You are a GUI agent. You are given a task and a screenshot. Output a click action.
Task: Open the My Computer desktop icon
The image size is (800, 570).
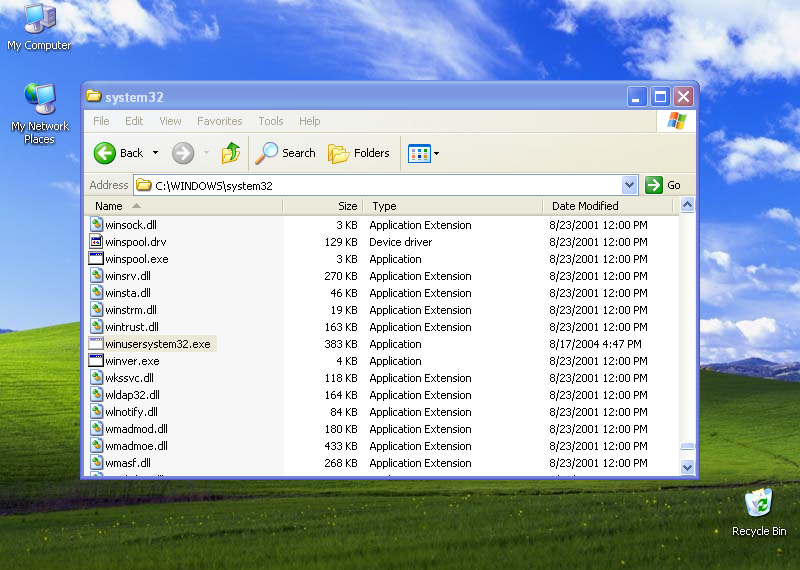coord(39,27)
